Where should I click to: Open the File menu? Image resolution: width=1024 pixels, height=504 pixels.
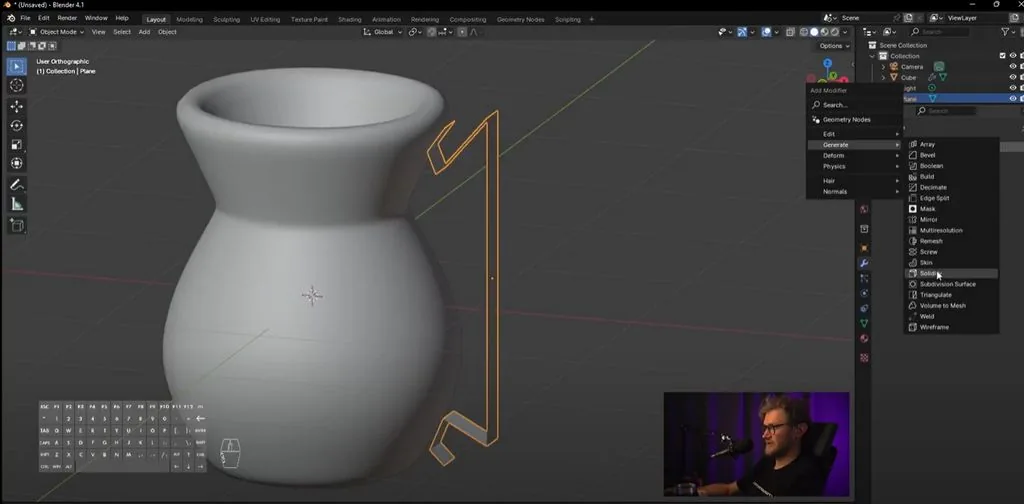coord(25,18)
